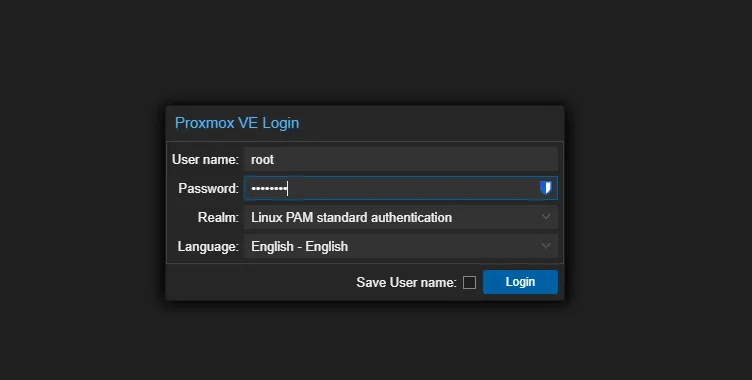The height and width of the screenshot is (380, 752).
Task: Click the Realm label
Action: click(x=218, y=217)
